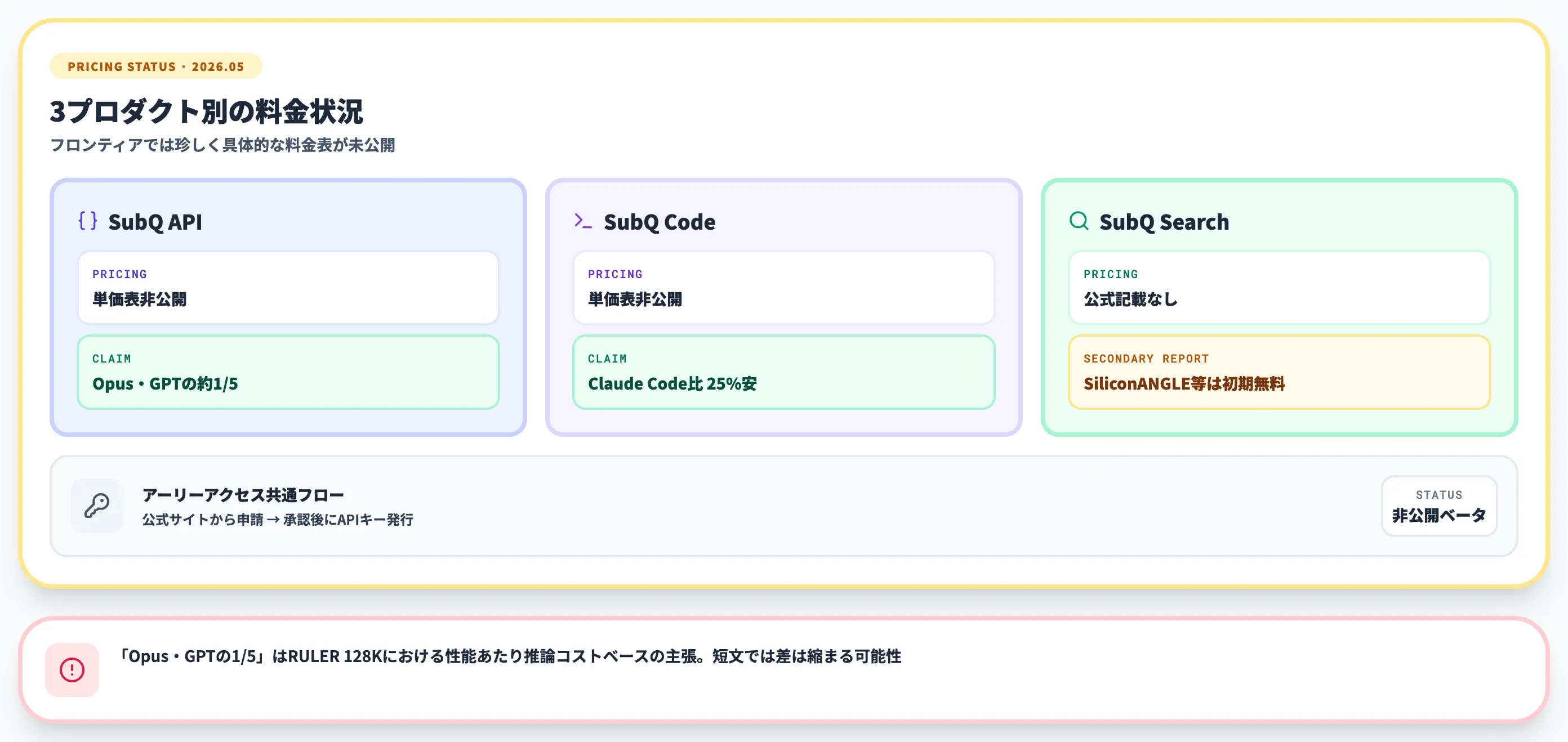
Task: Click SiliconANGLE等は初期無料 secondary report
Action: [x=1184, y=384]
